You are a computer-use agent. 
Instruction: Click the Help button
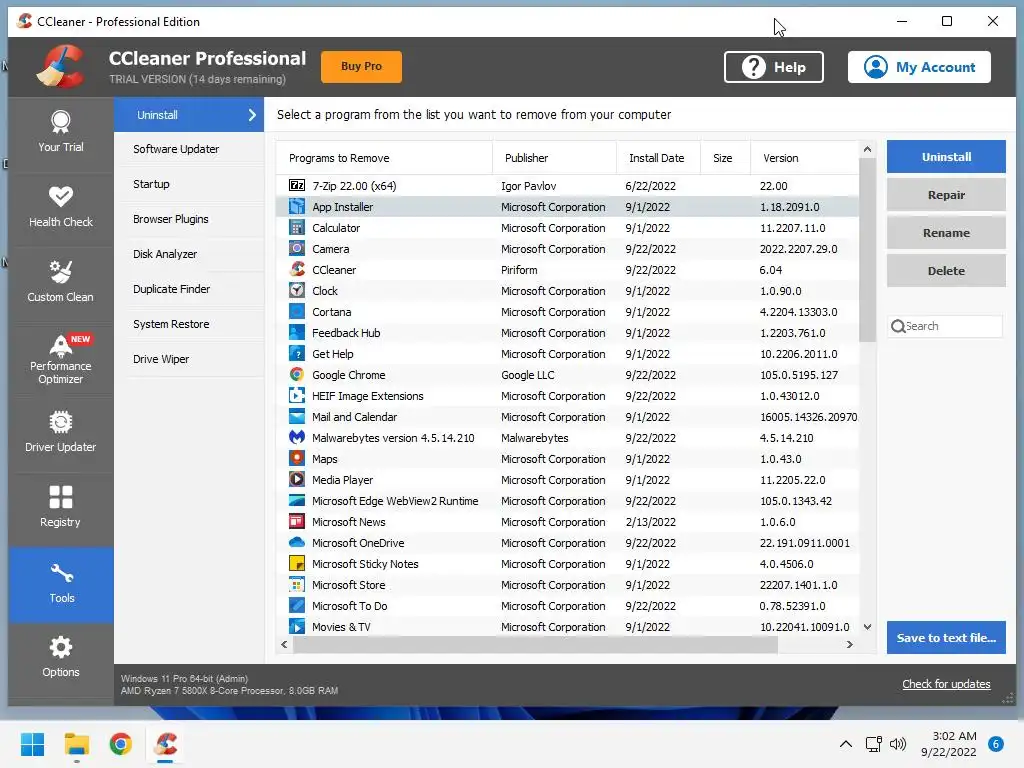[774, 67]
